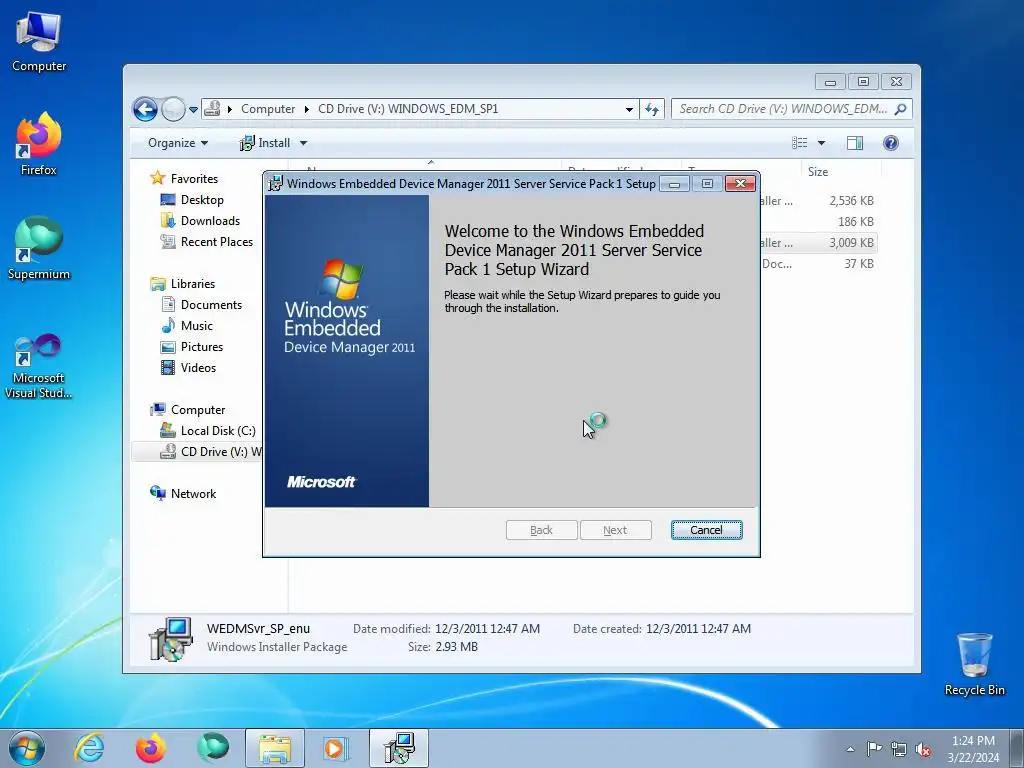1024x768 pixels.
Task: Click the network icon in the tray
Action: 899,749
